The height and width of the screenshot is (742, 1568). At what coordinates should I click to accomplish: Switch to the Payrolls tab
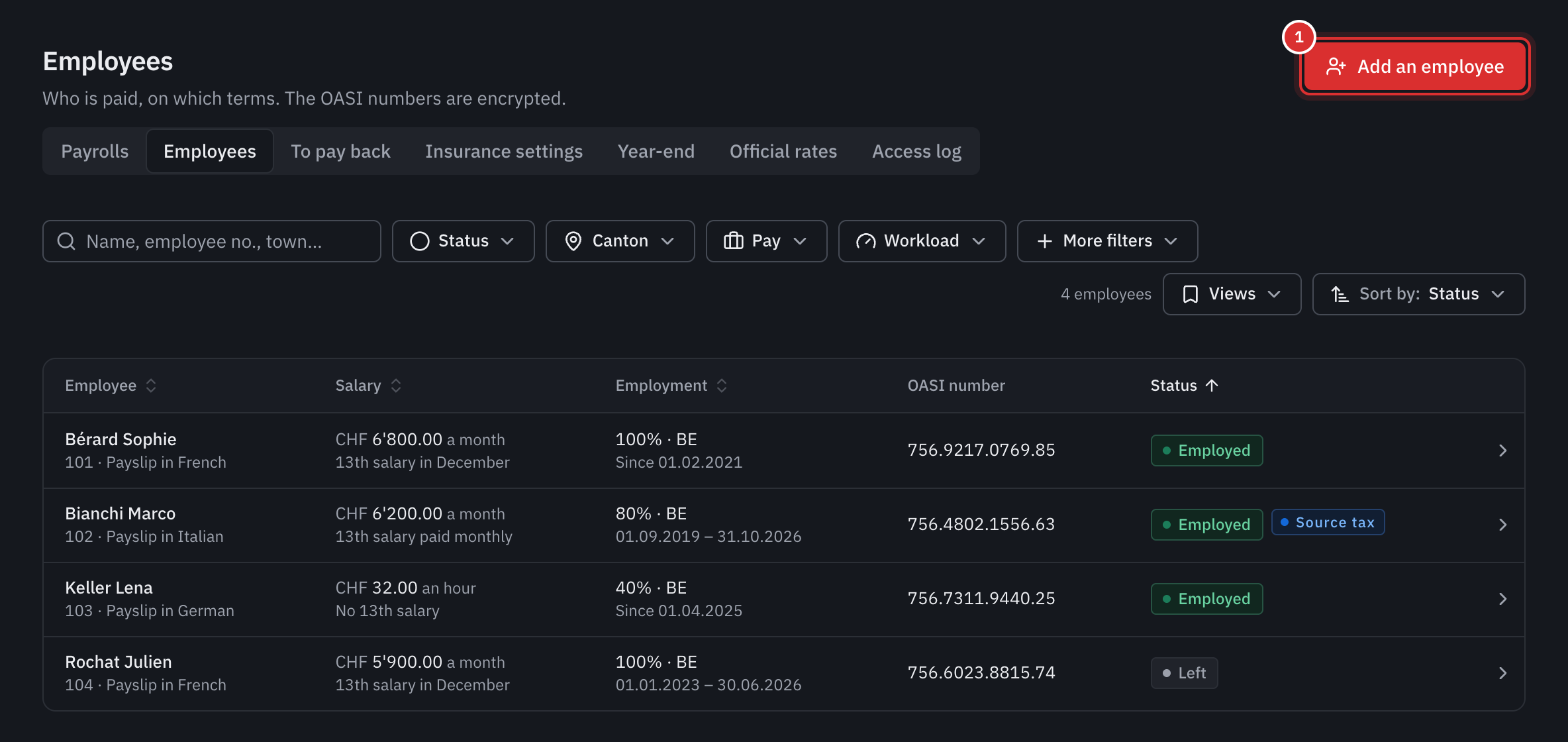[x=95, y=151]
